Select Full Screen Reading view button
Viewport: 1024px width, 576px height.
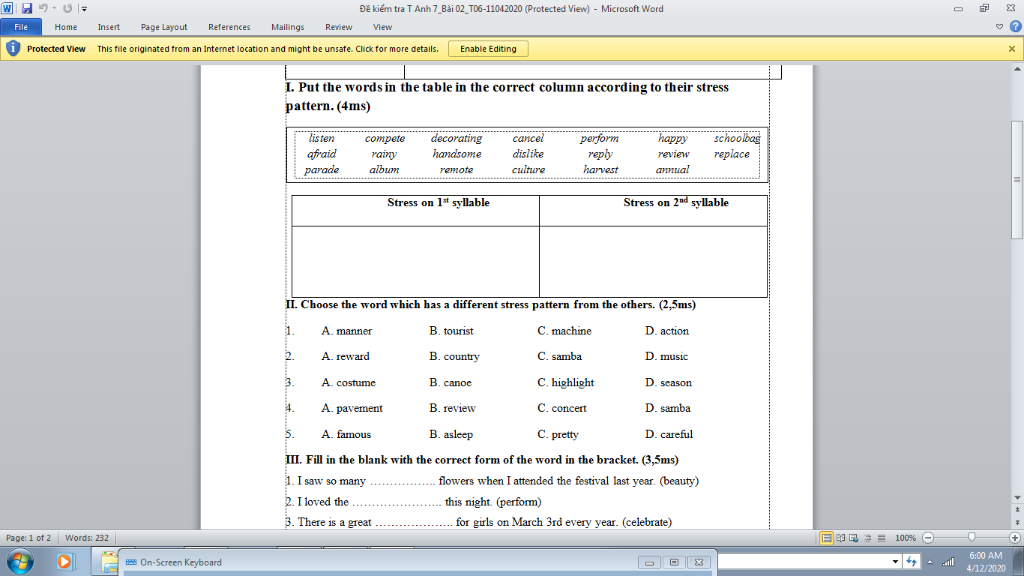840,538
